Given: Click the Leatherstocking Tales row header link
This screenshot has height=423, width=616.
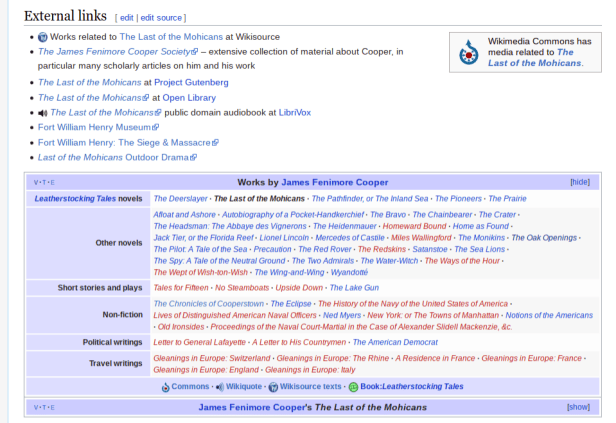Looking at the screenshot, I should click(x=75, y=198).
